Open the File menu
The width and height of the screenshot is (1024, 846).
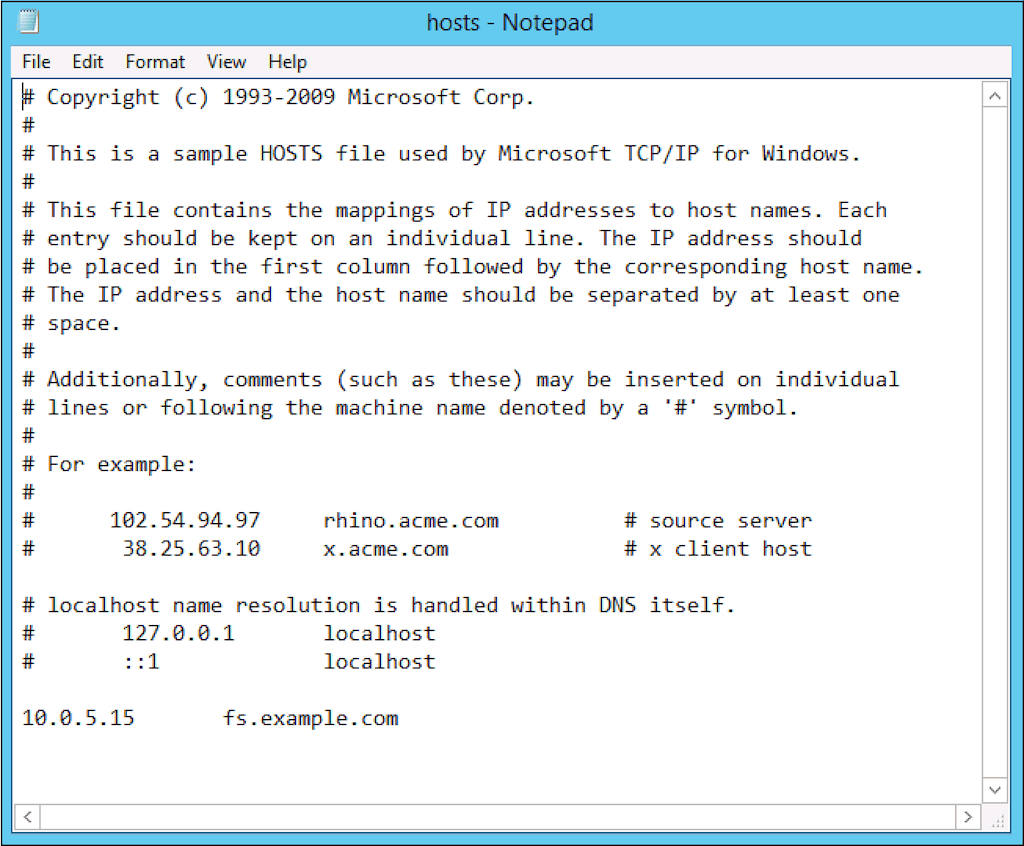coord(36,62)
